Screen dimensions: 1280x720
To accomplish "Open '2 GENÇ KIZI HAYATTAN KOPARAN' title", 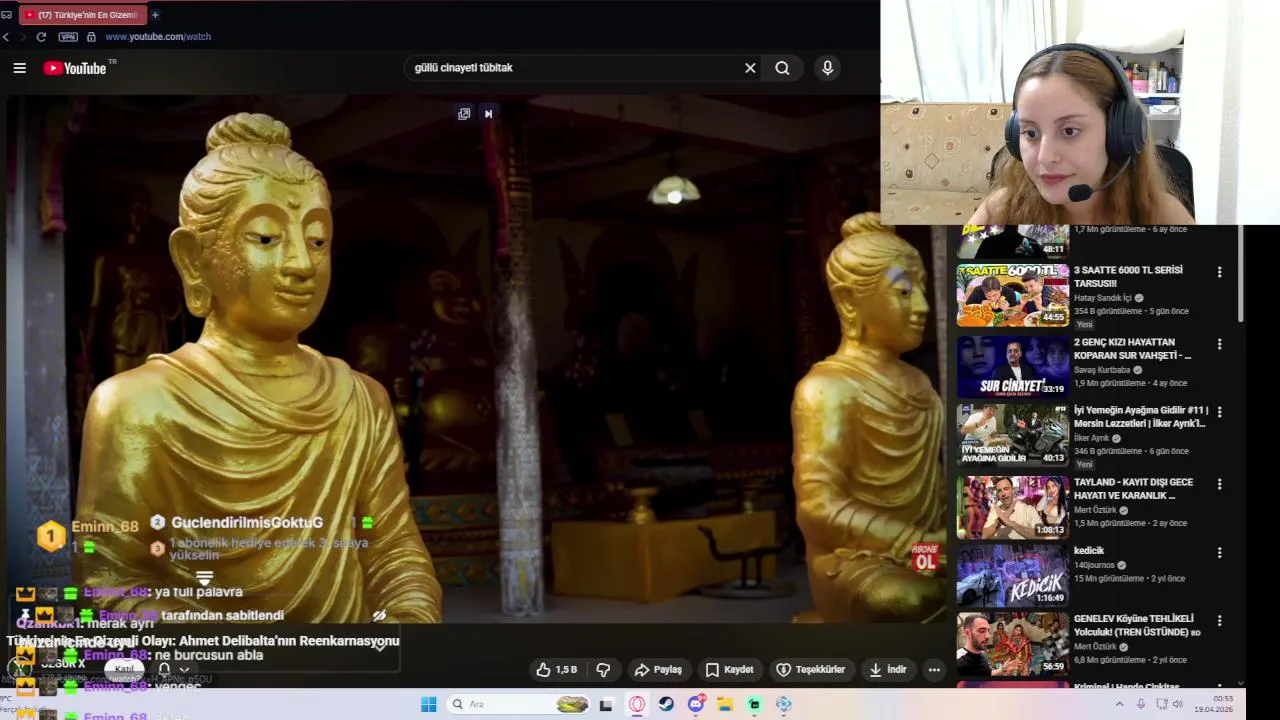I will (x=1133, y=349).
